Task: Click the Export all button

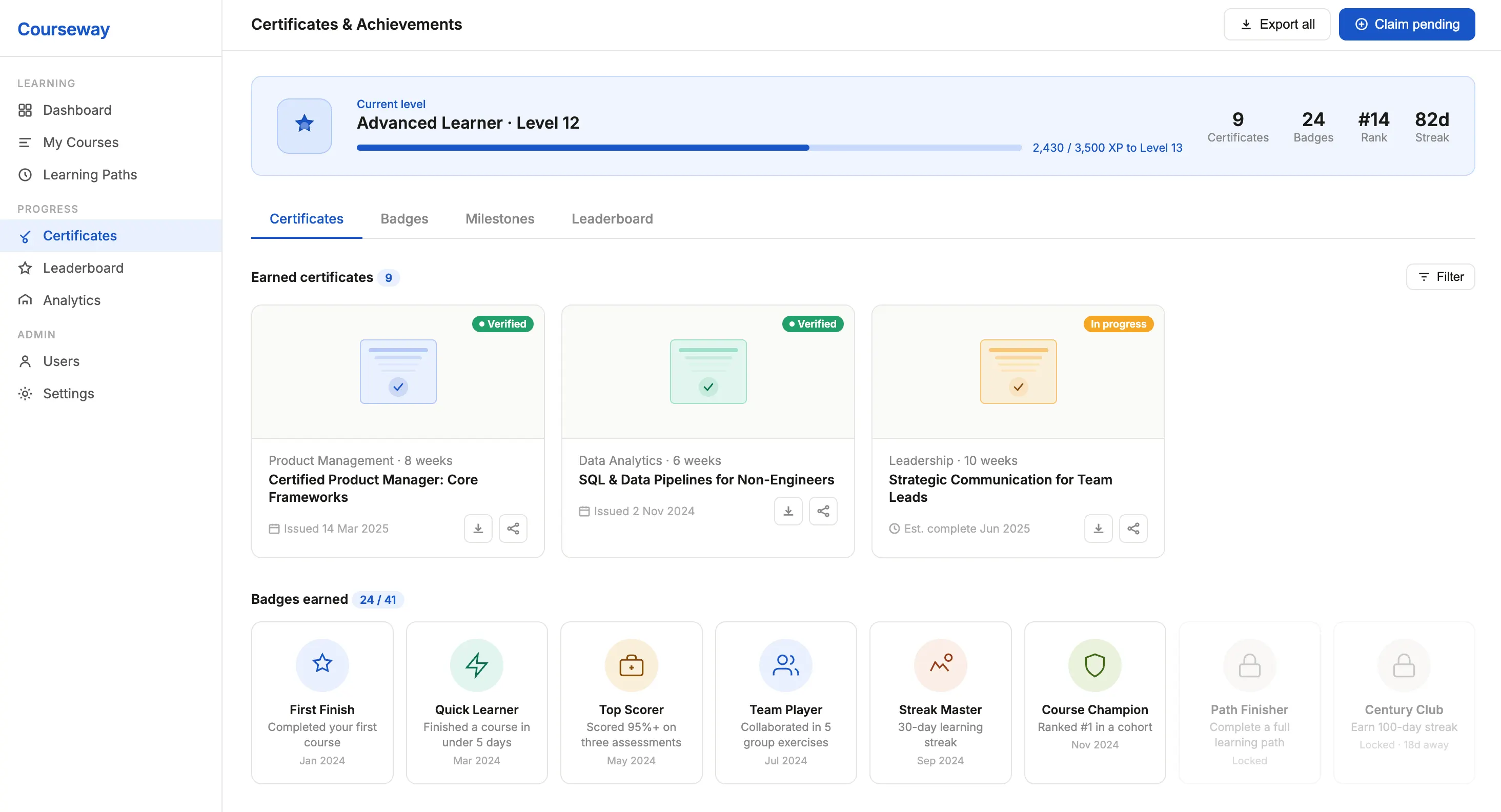Action: [x=1276, y=25]
